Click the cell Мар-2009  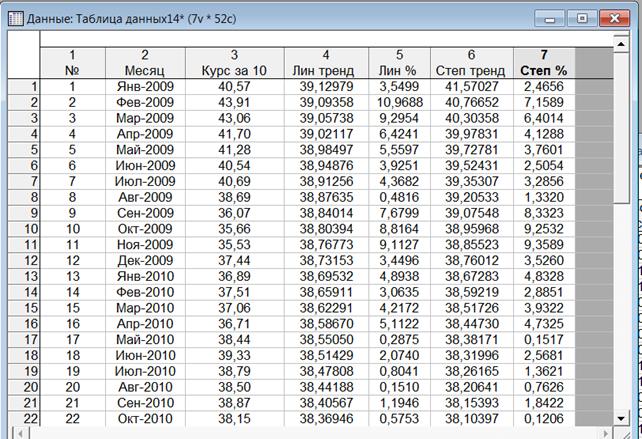[145, 118]
